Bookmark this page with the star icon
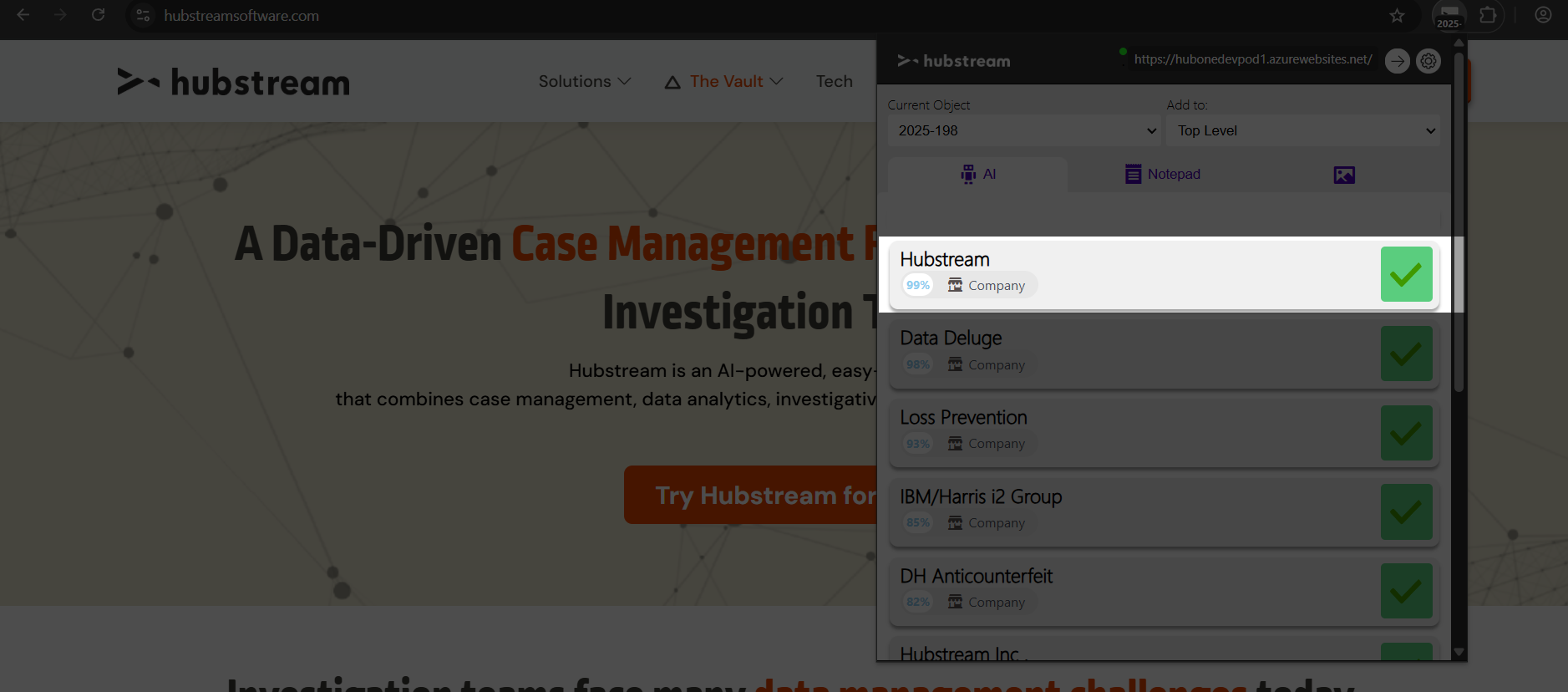 click(1397, 15)
